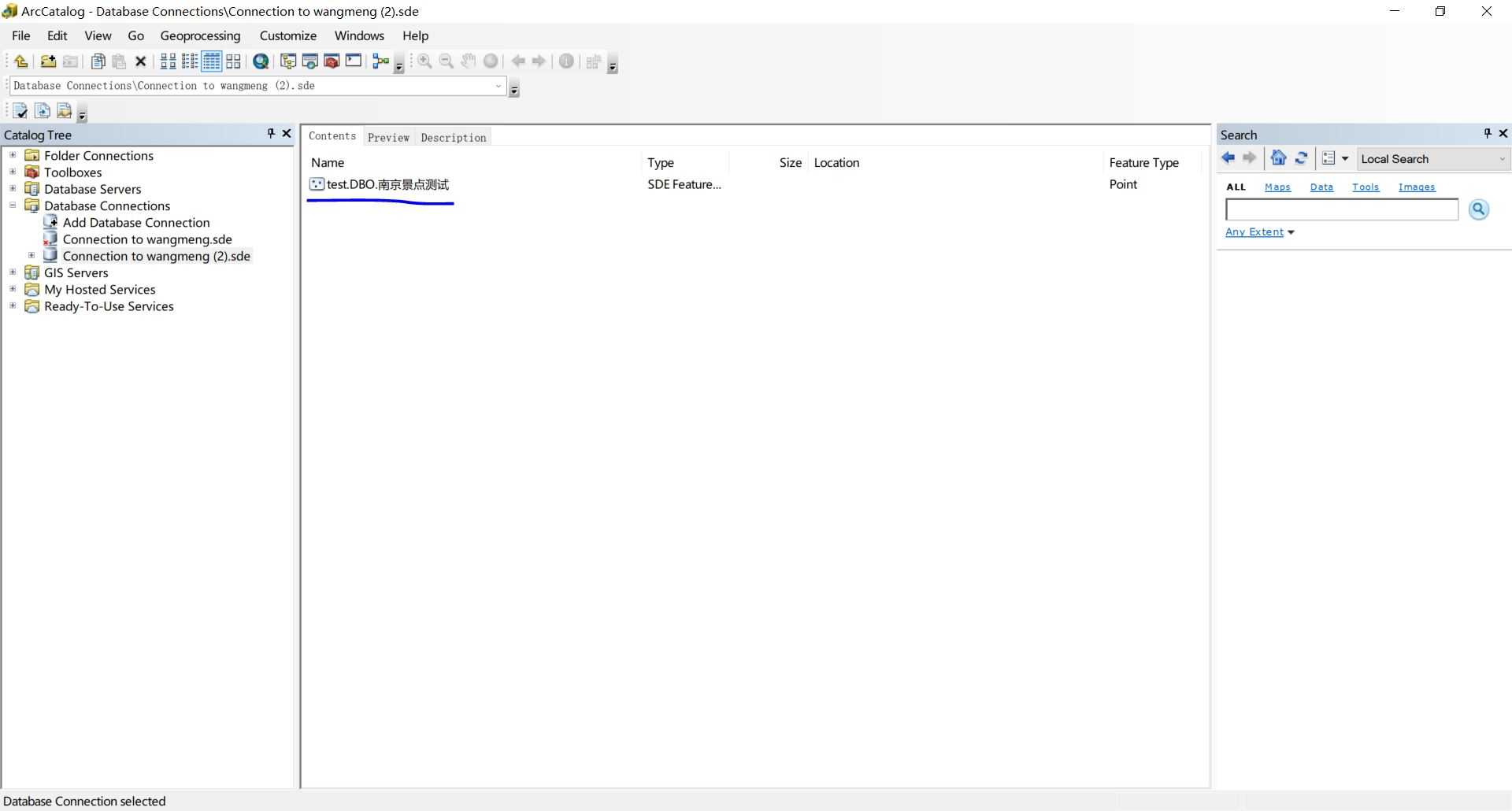Click the Search panel Home icon
1512x811 pixels.
point(1279,158)
